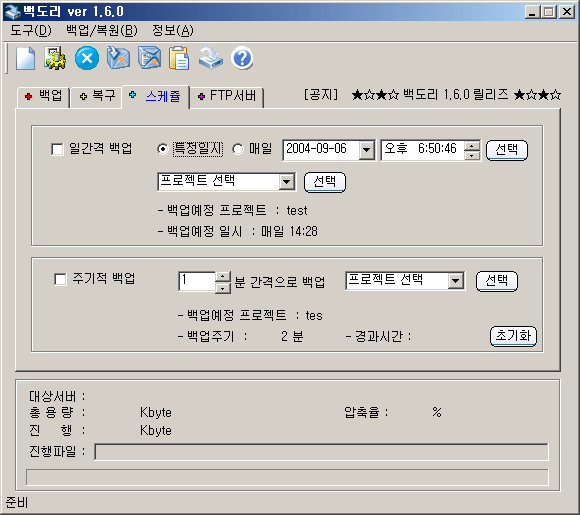
Task: Click the blue circle X cancel icon
Action: click(87, 58)
